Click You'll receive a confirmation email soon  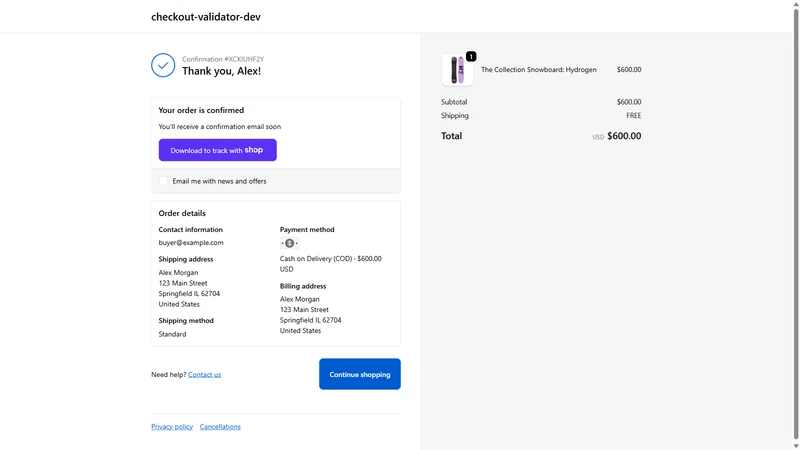click(219, 127)
